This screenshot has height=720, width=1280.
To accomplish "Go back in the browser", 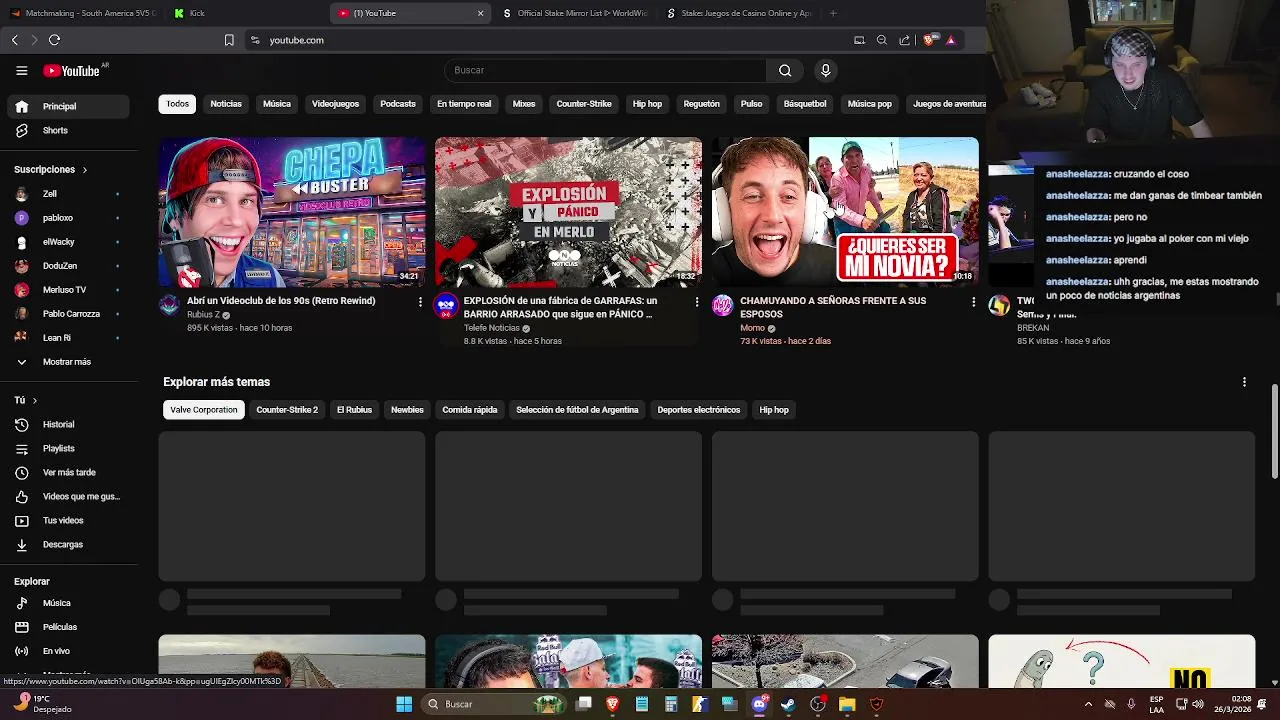I will [15, 40].
